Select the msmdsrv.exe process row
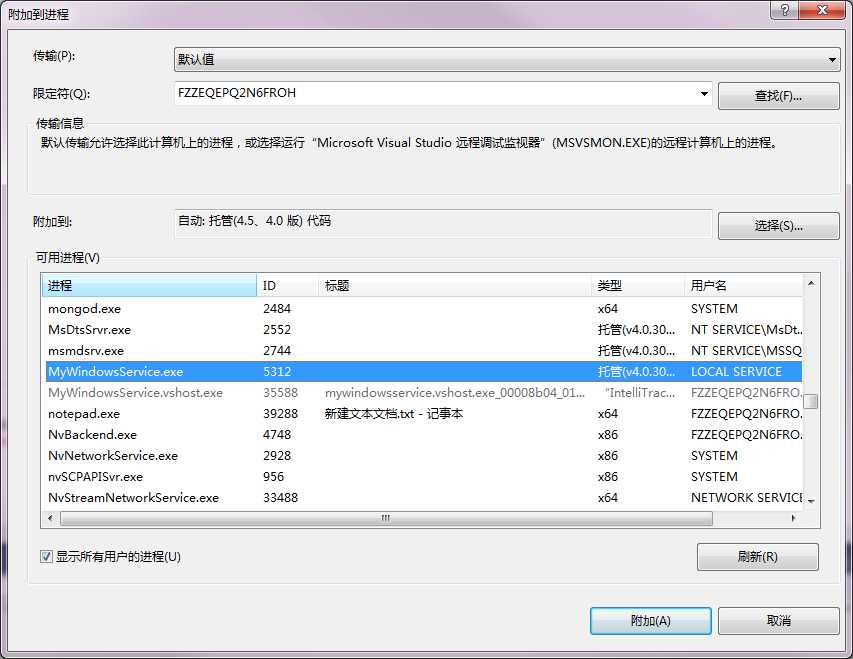Image resolution: width=853 pixels, height=659 pixels. click(424, 350)
